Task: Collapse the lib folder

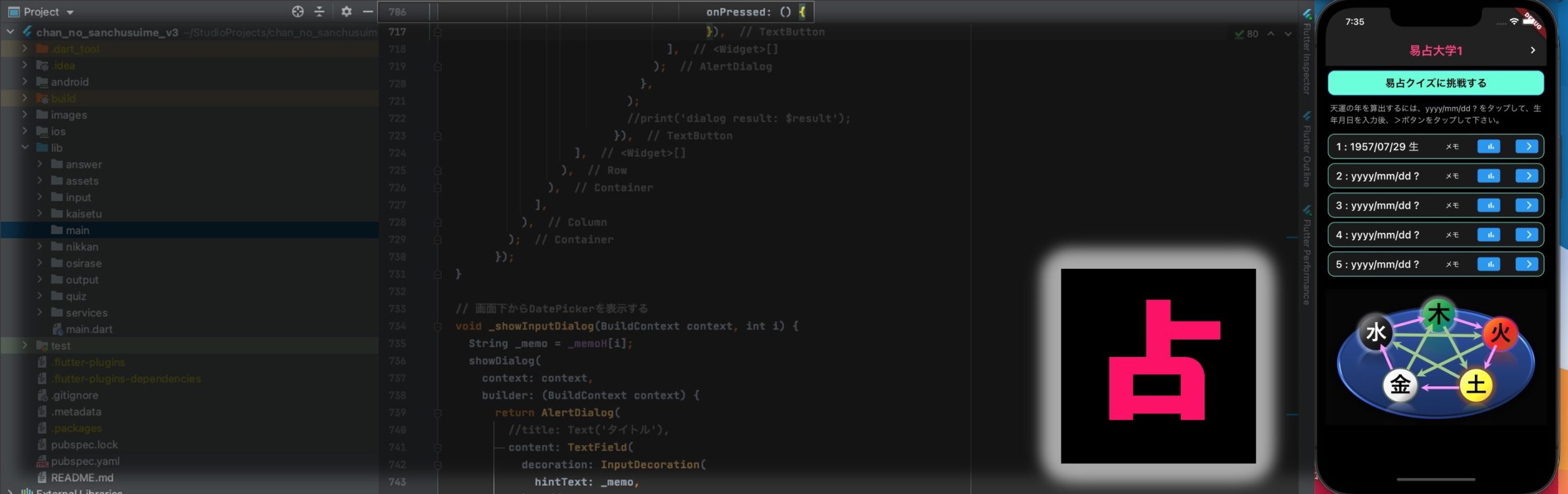Action: [24, 148]
